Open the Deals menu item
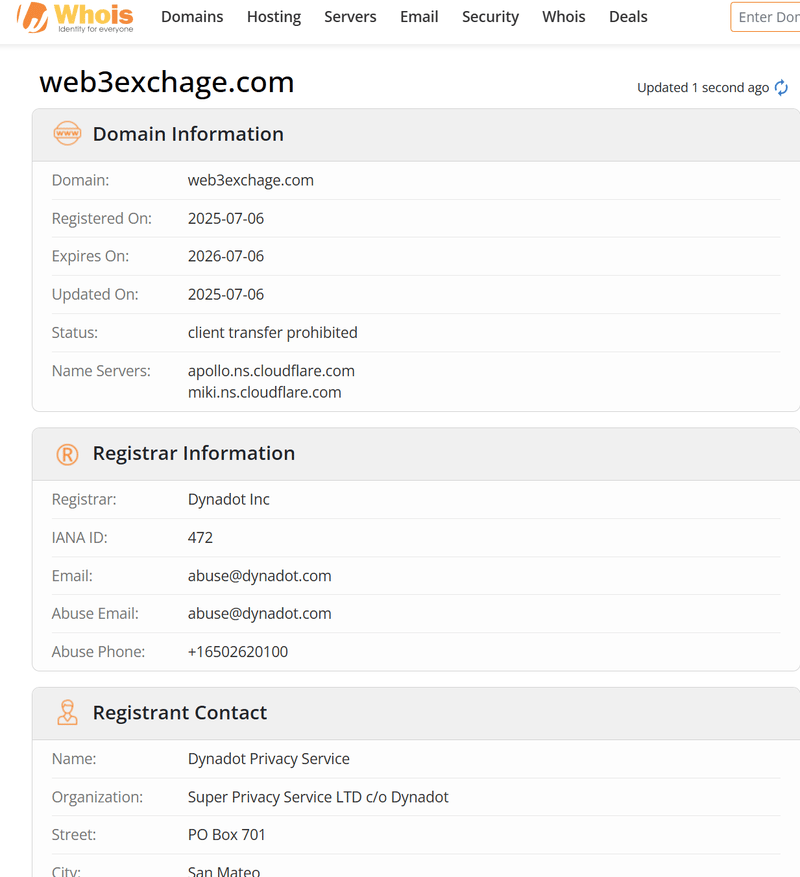The width and height of the screenshot is (800, 877). point(628,17)
